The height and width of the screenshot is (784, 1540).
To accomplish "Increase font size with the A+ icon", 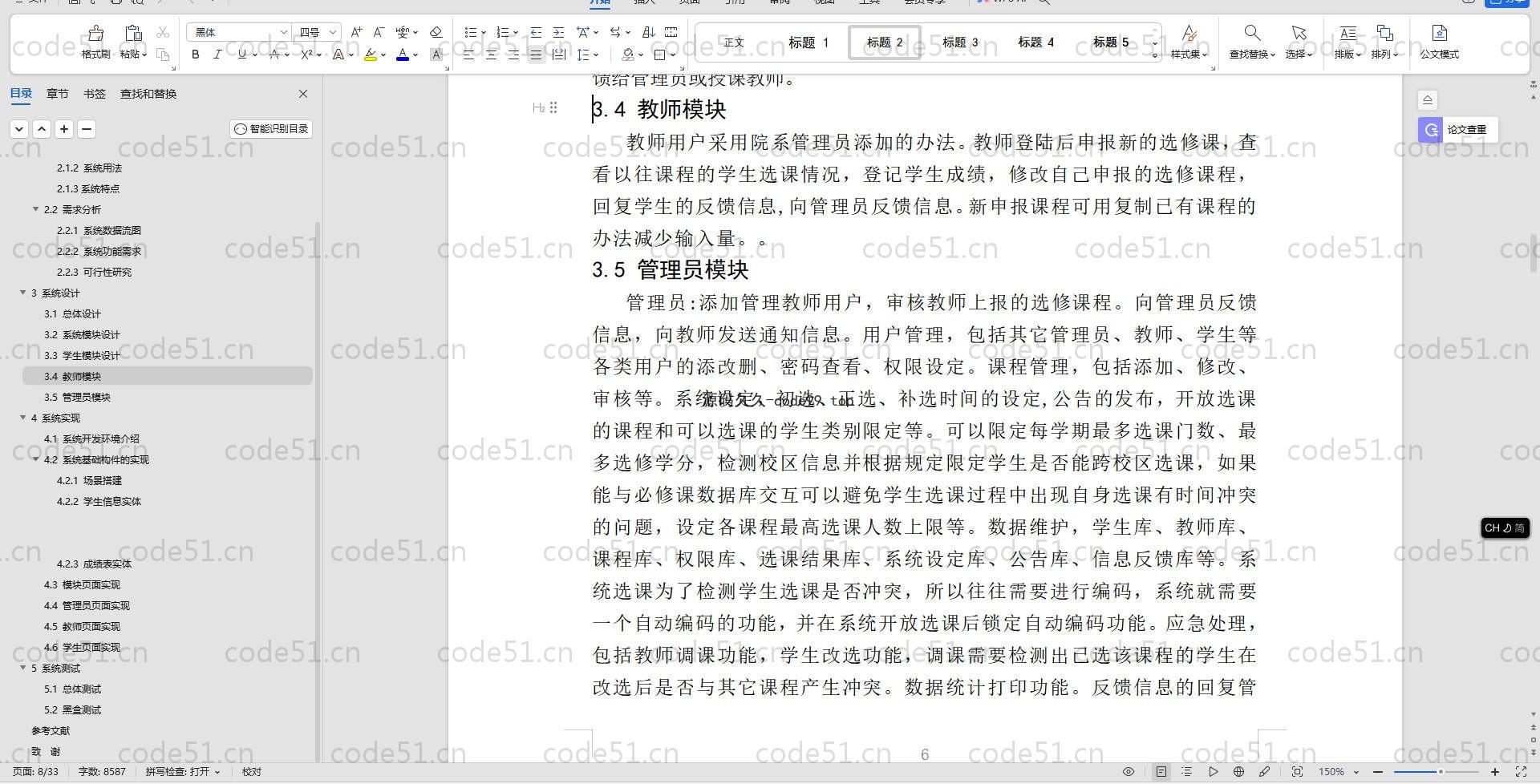I will click(x=356, y=32).
